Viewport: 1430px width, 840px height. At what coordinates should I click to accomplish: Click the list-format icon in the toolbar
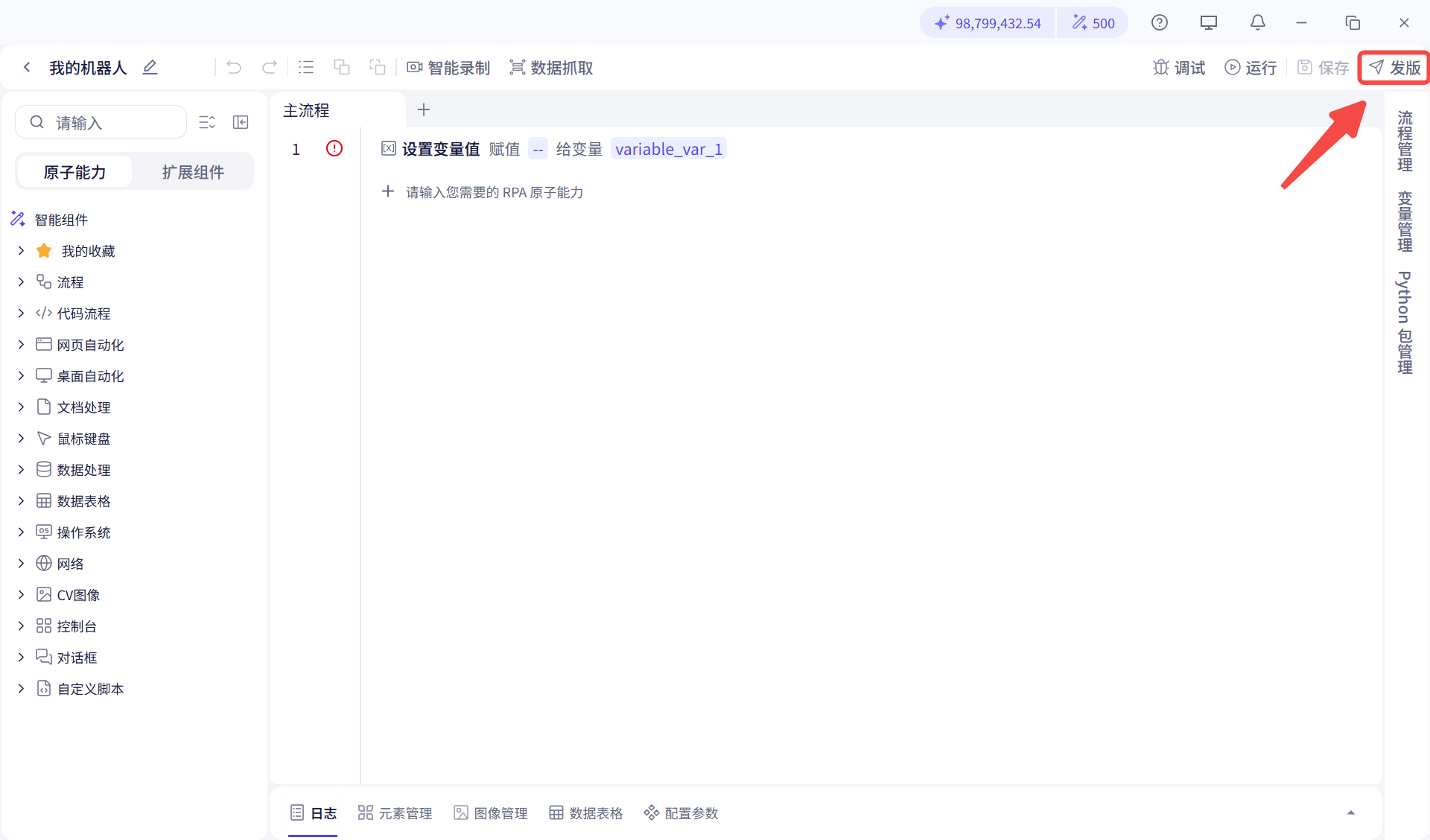pos(306,68)
